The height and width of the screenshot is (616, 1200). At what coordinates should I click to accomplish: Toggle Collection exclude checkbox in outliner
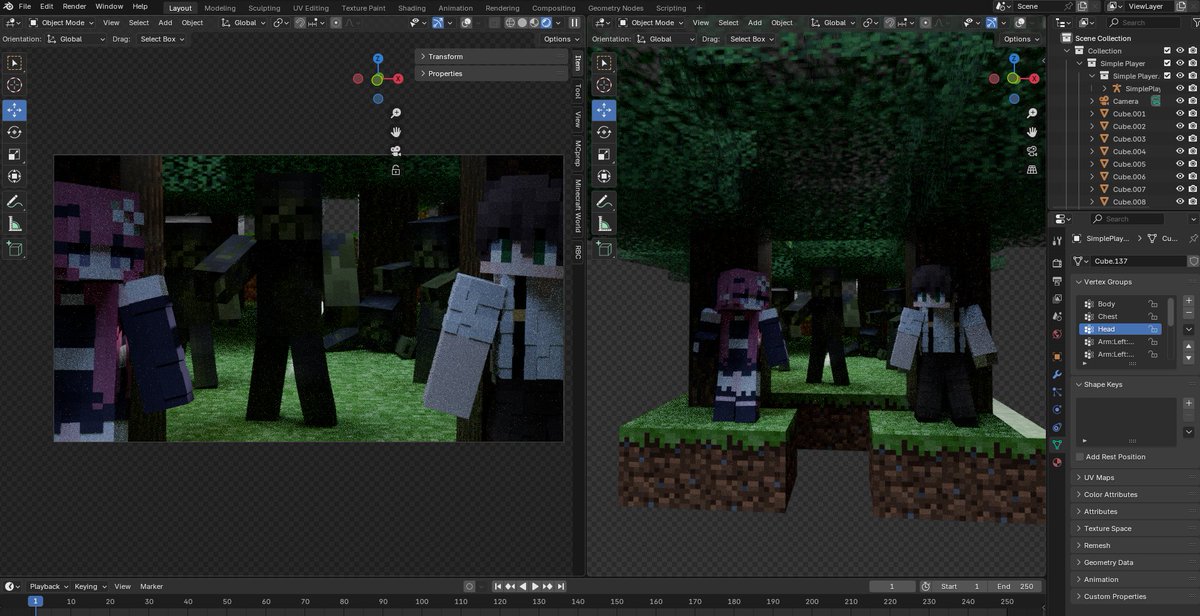[x=1167, y=51]
